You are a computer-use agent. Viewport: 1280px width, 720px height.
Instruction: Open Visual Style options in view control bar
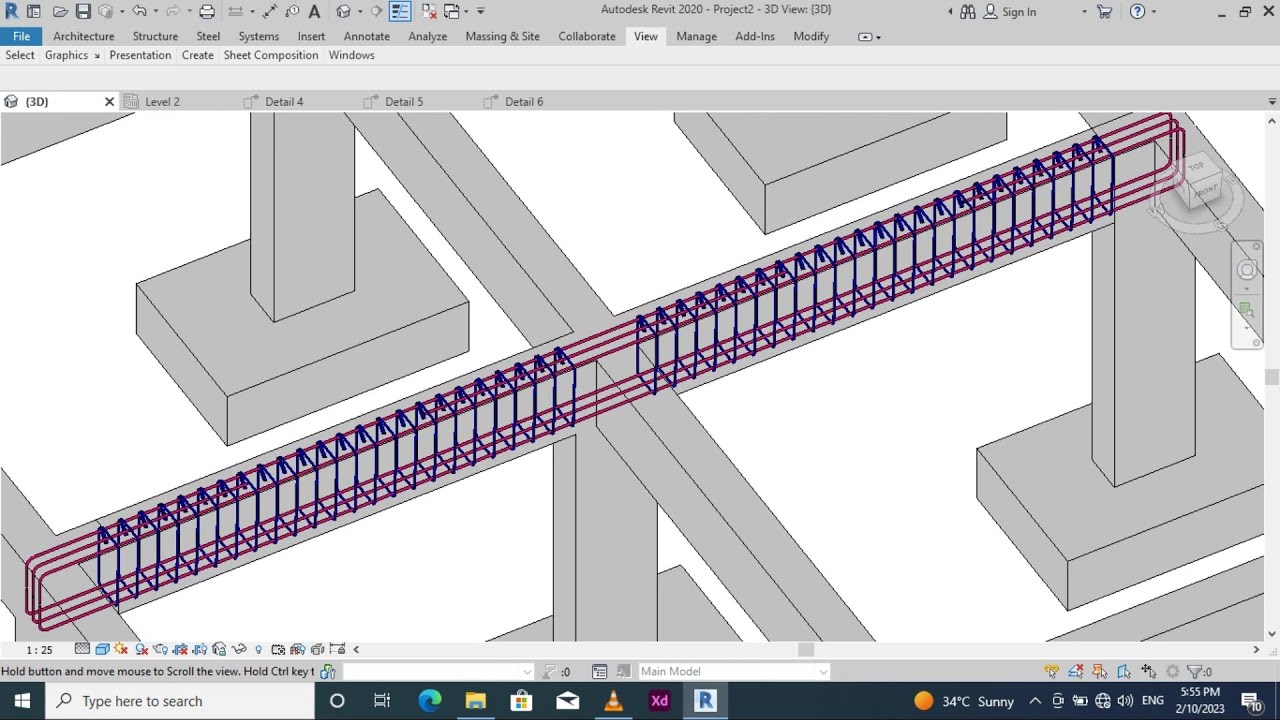102,649
